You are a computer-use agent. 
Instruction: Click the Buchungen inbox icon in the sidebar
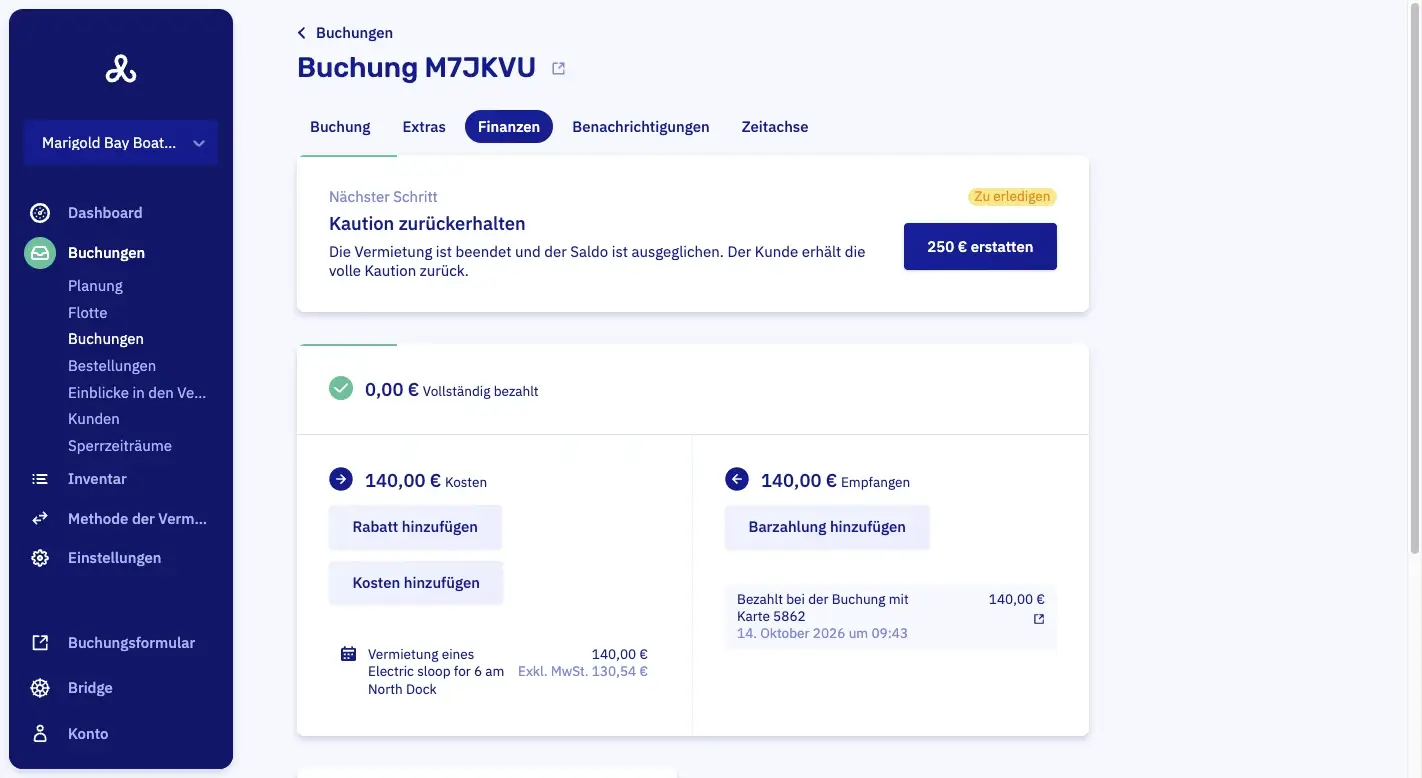[x=40, y=253]
